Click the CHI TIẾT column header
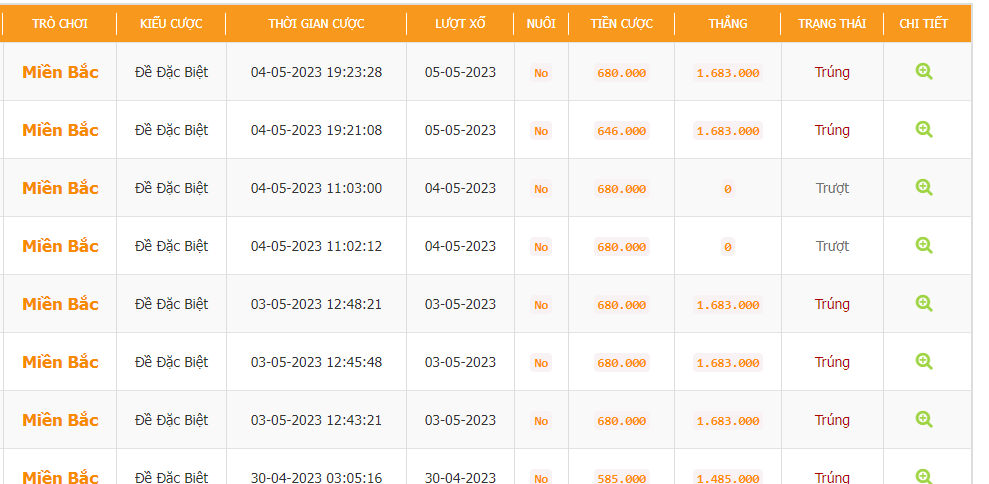The height and width of the screenshot is (484, 989). [923, 24]
